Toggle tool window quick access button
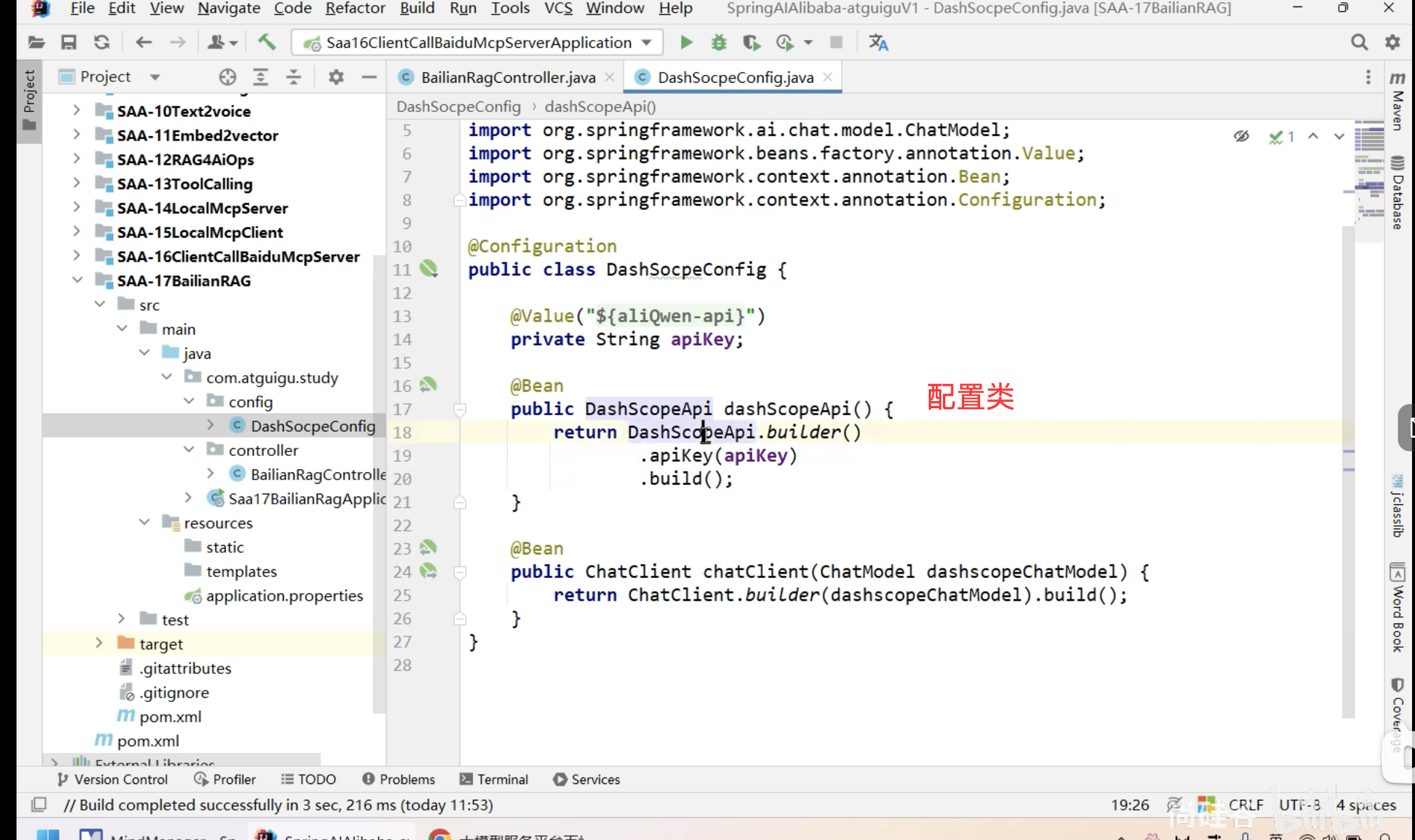Image resolution: width=1415 pixels, height=840 pixels. click(x=39, y=804)
